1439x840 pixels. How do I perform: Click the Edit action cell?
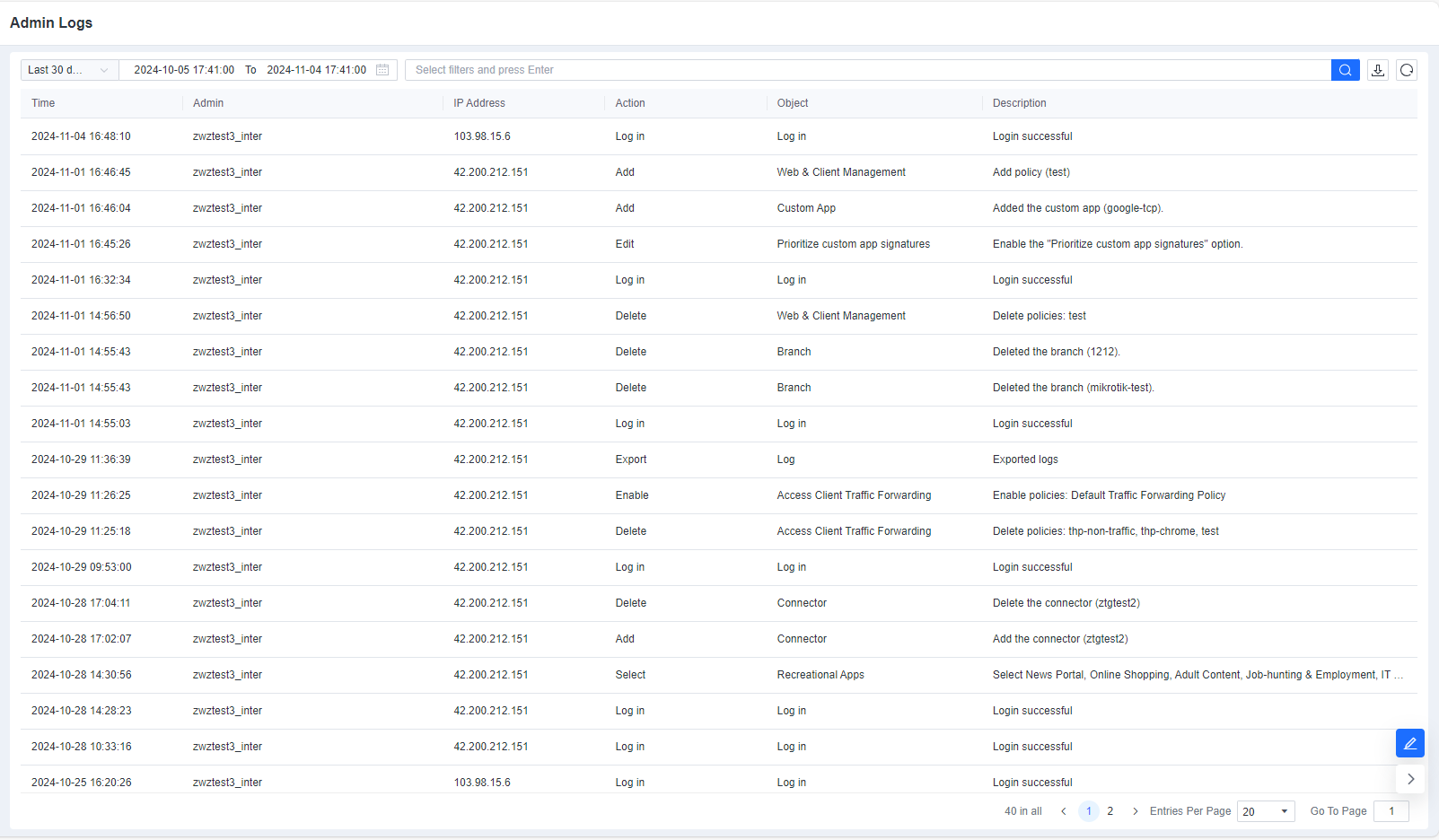coord(625,244)
